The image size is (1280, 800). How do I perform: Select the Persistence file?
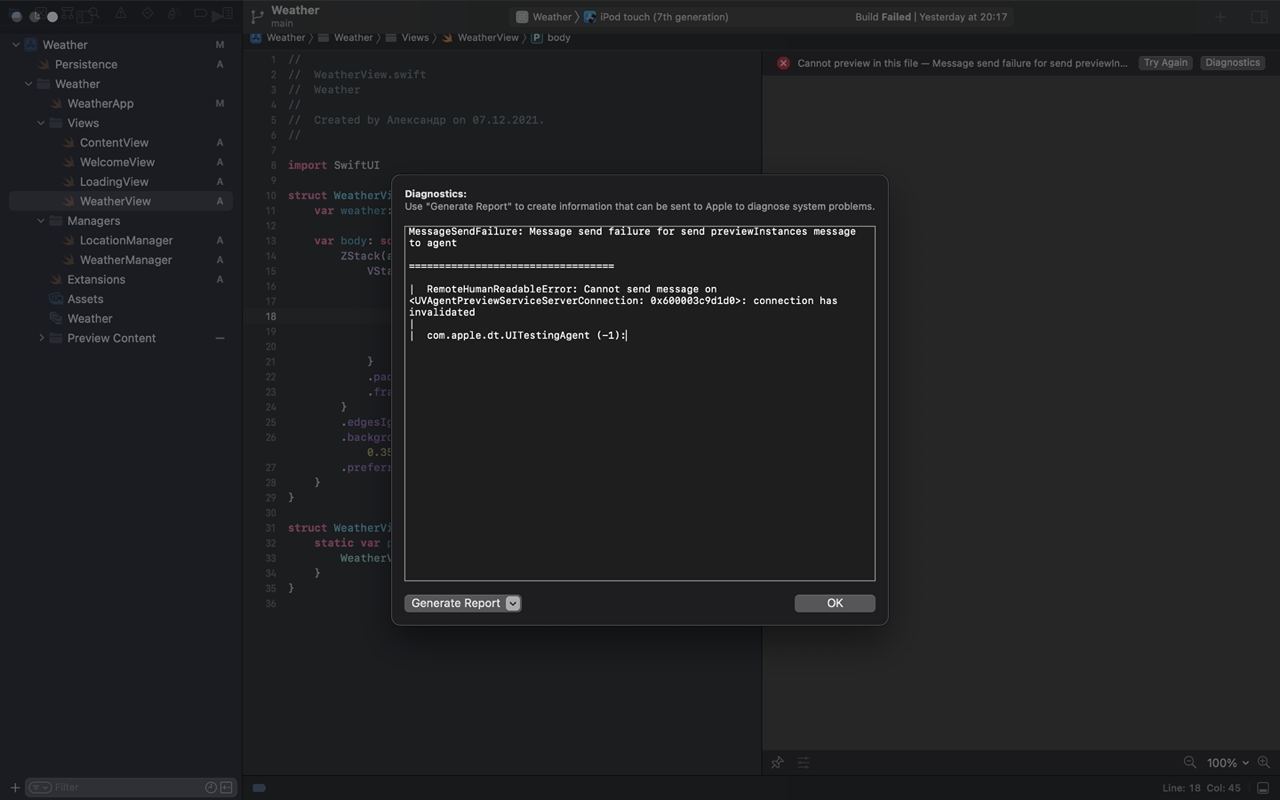[x=86, y=64]
